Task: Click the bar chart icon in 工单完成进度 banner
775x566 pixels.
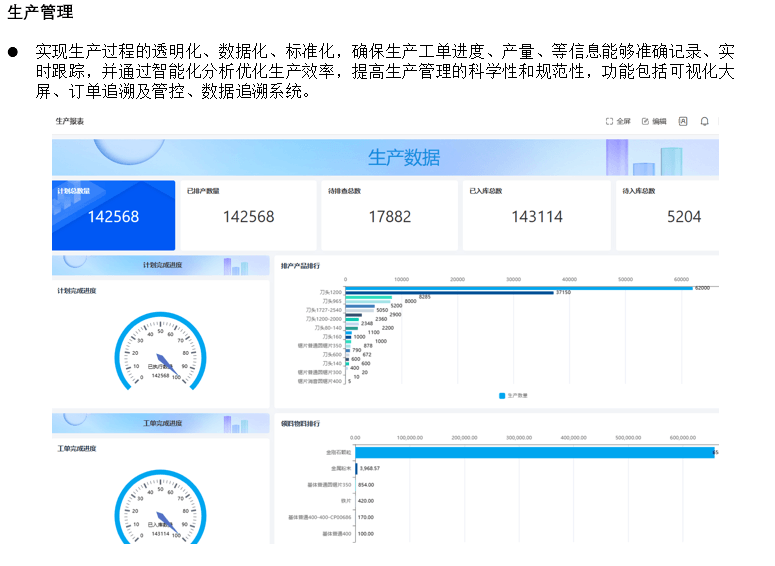Action: pyautogui.click(x=236, y=424)
